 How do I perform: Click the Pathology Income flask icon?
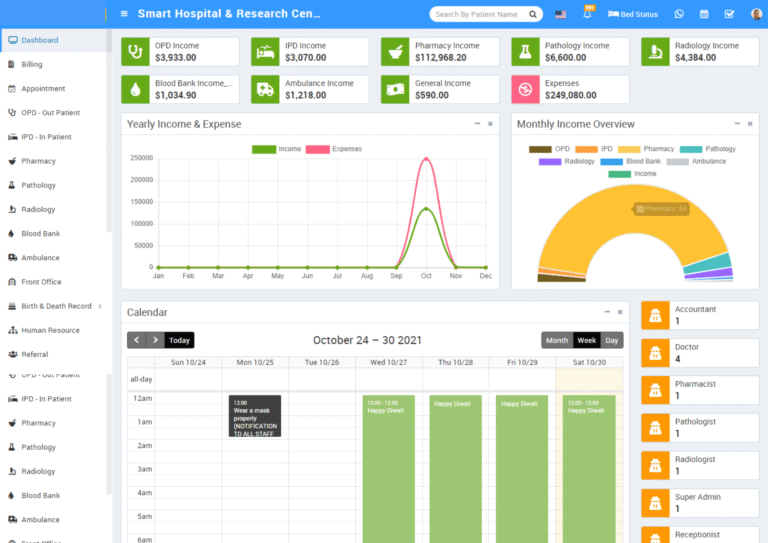[x=525, y=51]
